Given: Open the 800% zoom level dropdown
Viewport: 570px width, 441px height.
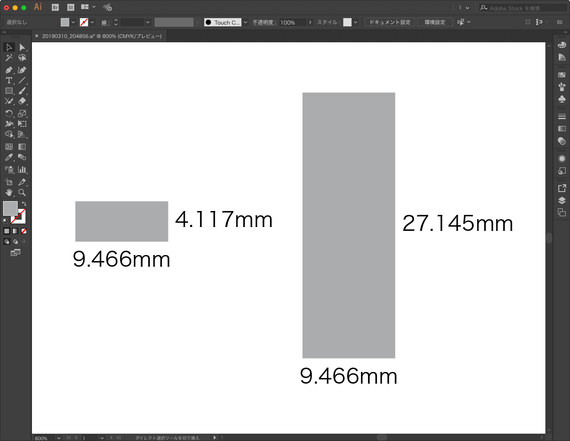Looking at the screenshot, I should pyautogui.click(x=59, y=438).
